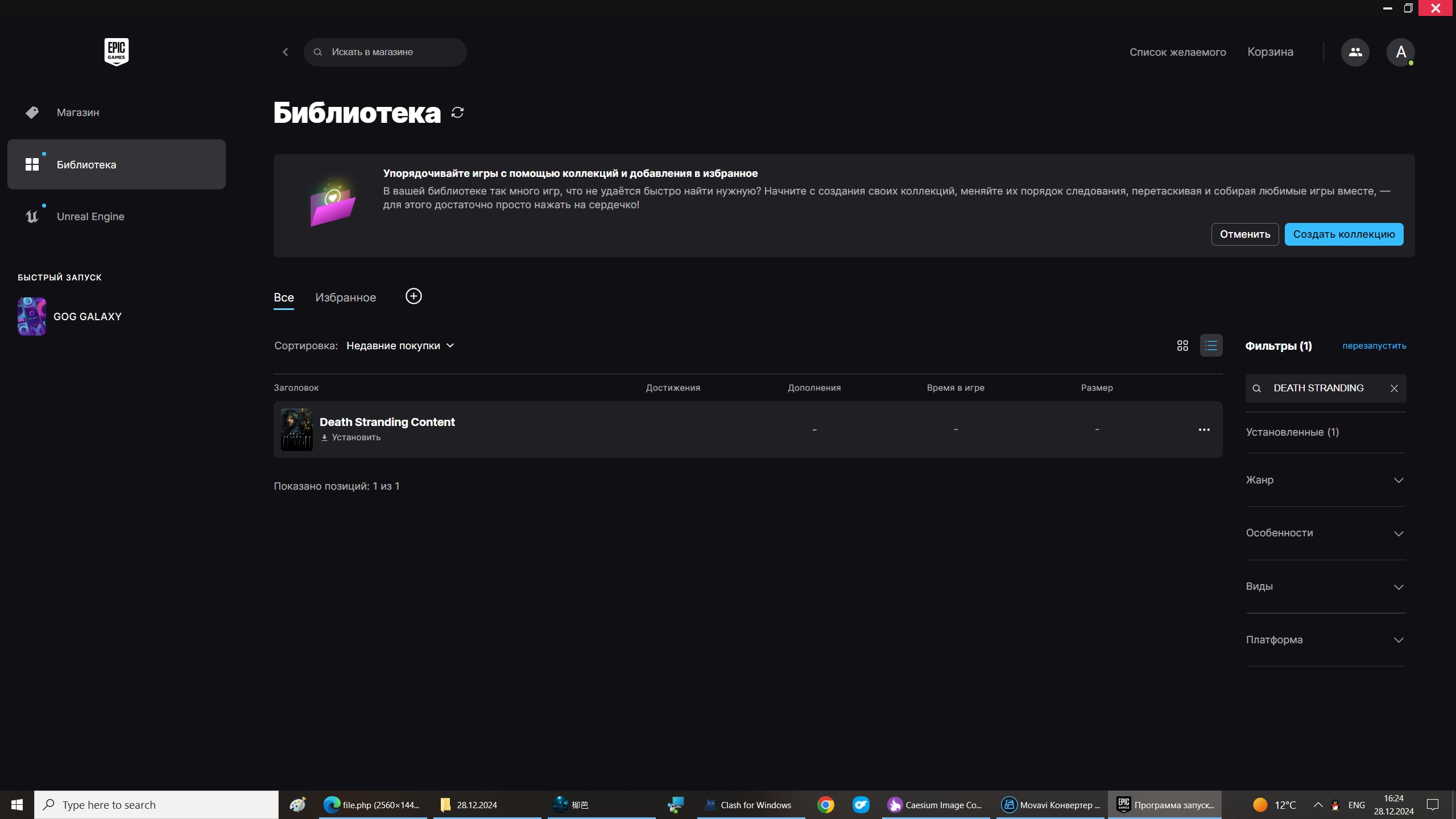Open the options menu for Death Stranding Content
This screenshot has height=819, width=1456.
[x=1204, y=429]
